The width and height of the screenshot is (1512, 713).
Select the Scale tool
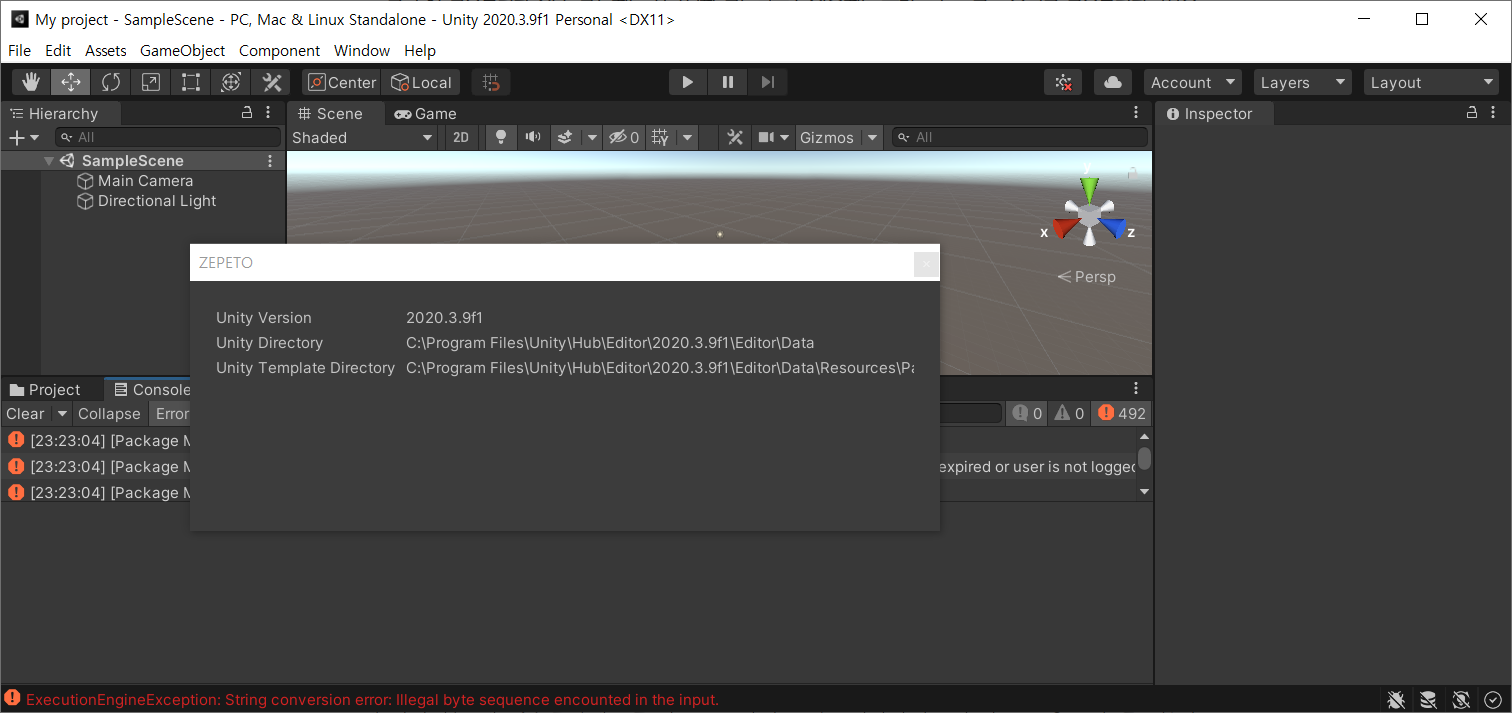click(151, 82)
